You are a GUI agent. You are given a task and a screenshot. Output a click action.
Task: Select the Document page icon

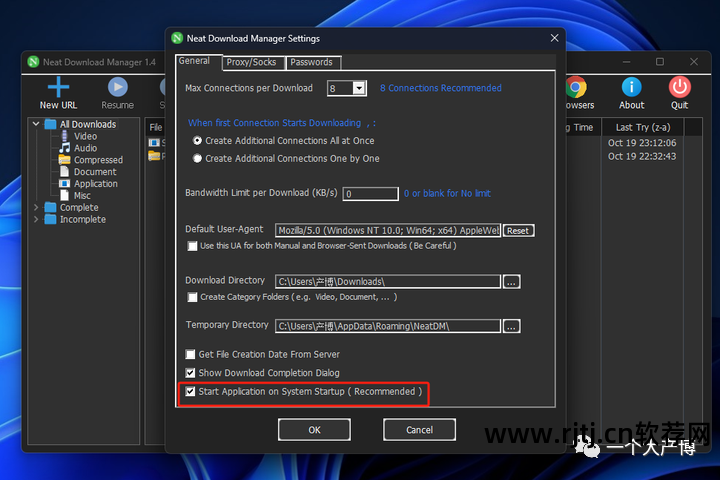[65, 172]
